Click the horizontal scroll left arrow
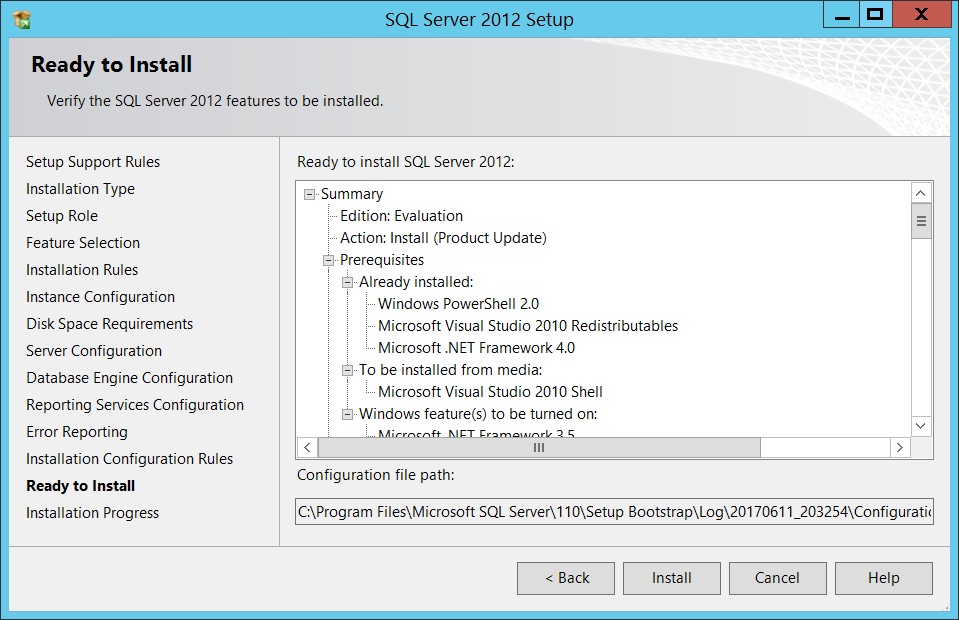 (x=307, y=448)
